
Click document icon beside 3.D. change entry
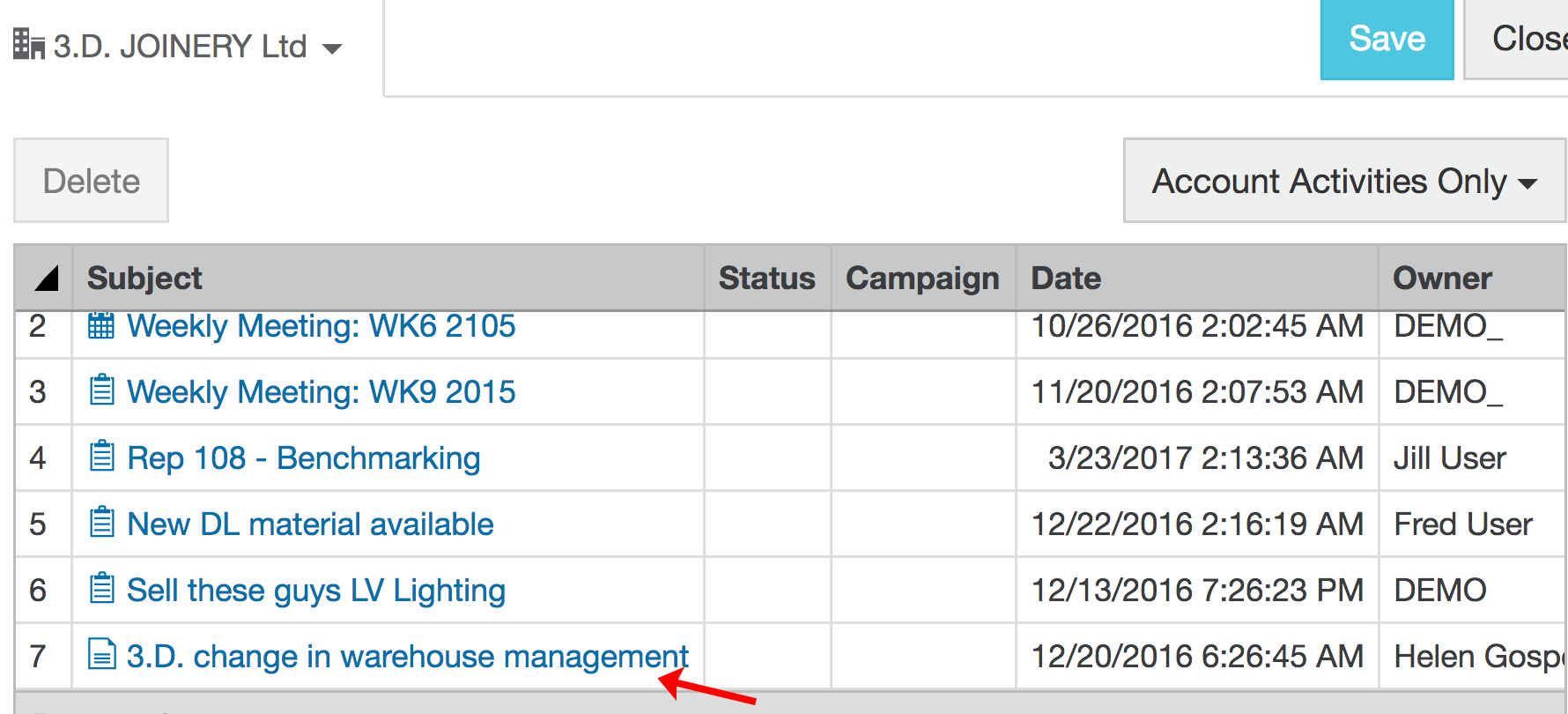[x=102, y=655]
